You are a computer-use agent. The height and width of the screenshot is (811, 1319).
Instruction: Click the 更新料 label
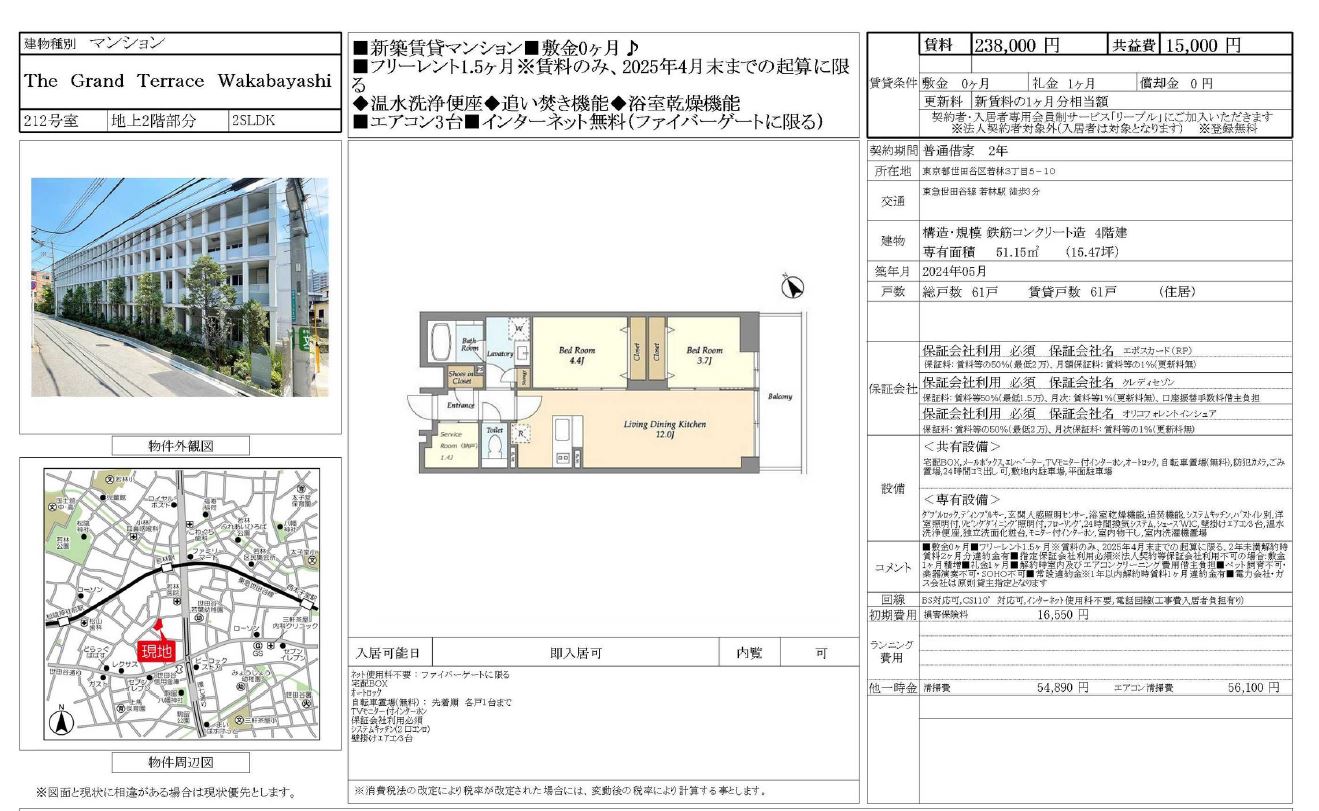[x=943, y=101]
